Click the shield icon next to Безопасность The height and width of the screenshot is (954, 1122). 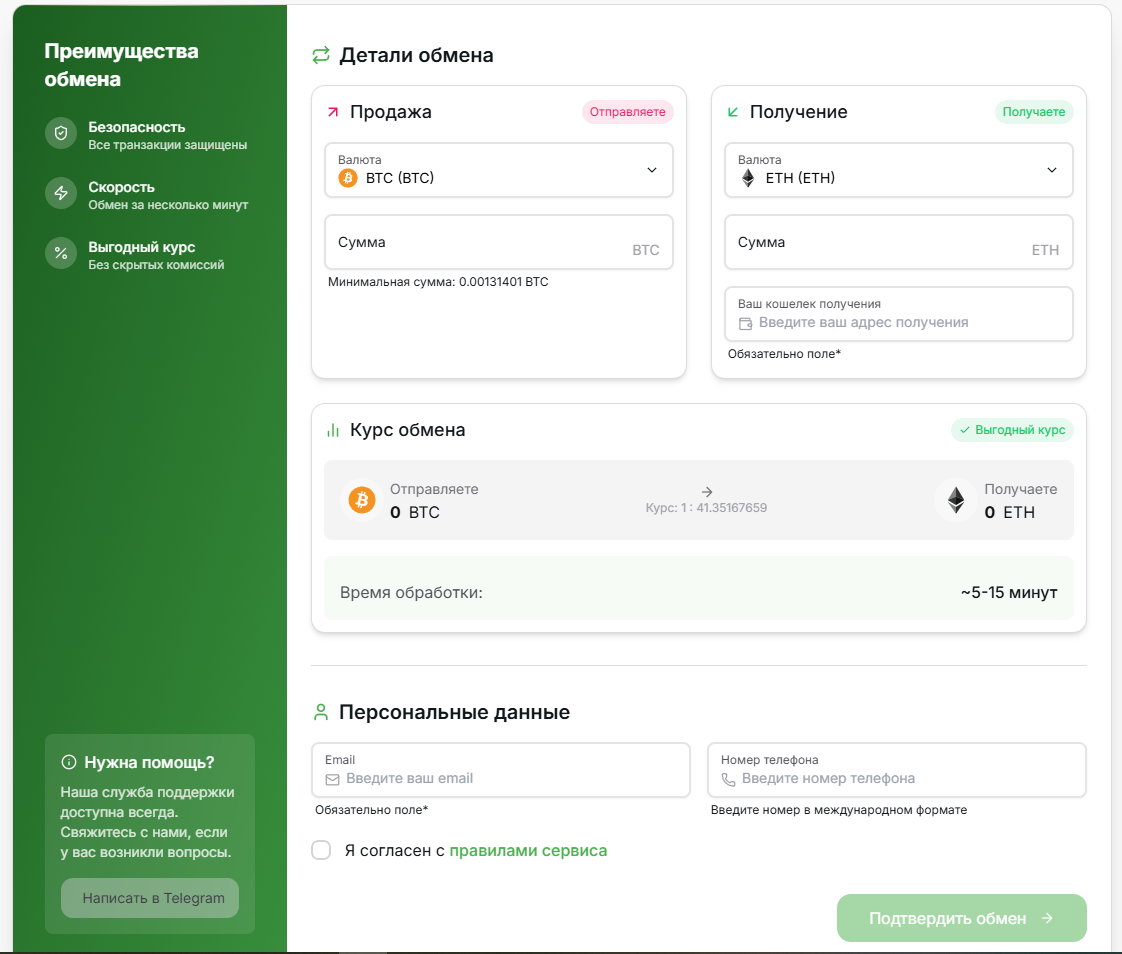pyautogui.click(x=61, y=134)
